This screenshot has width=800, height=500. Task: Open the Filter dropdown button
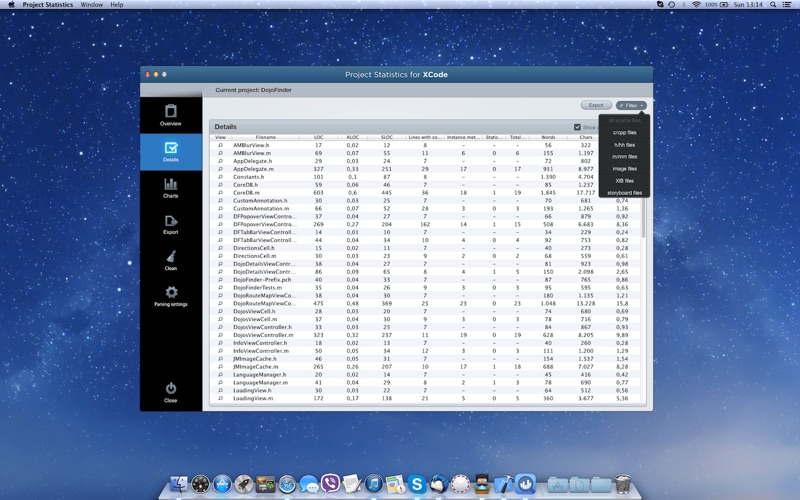tap(631, 105)
